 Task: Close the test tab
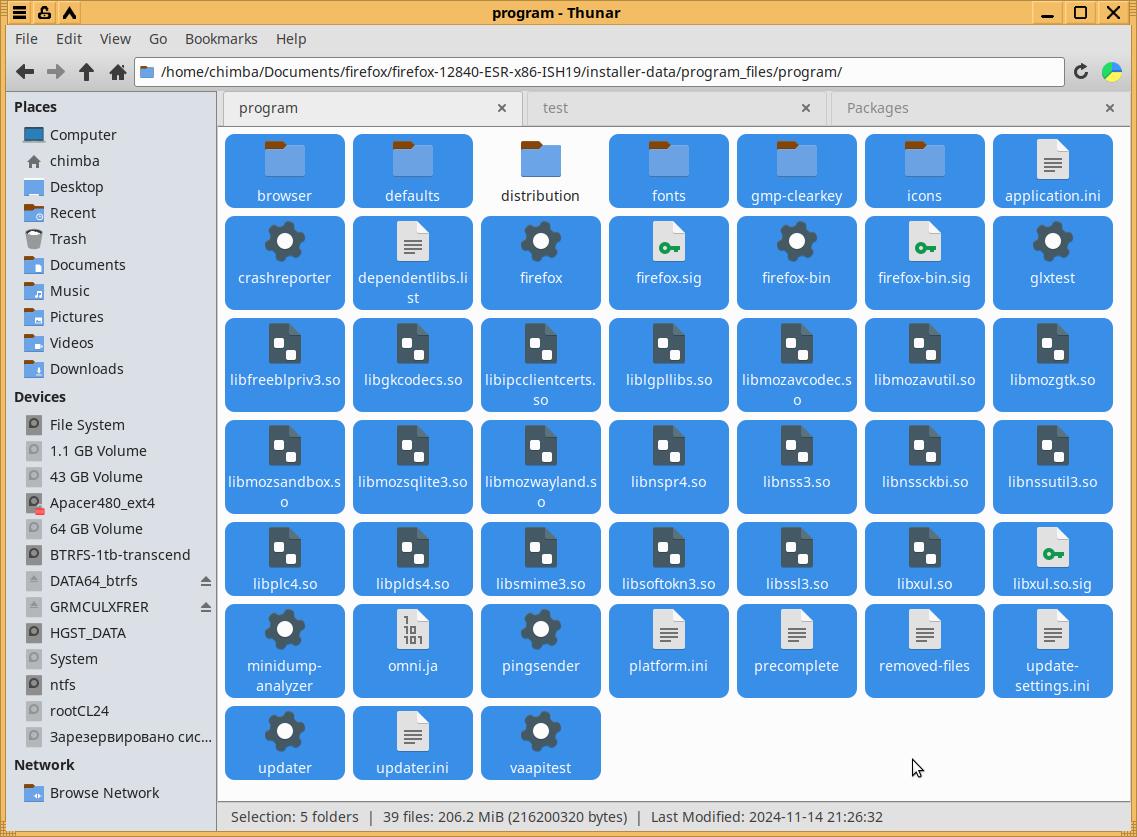coord(806,108)
